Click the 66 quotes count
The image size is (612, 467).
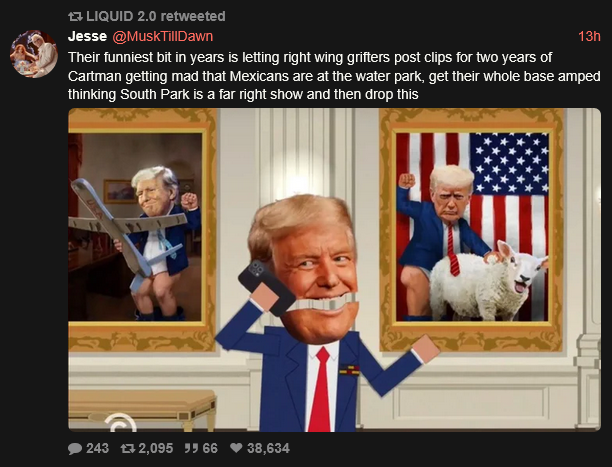click(210, 448)
